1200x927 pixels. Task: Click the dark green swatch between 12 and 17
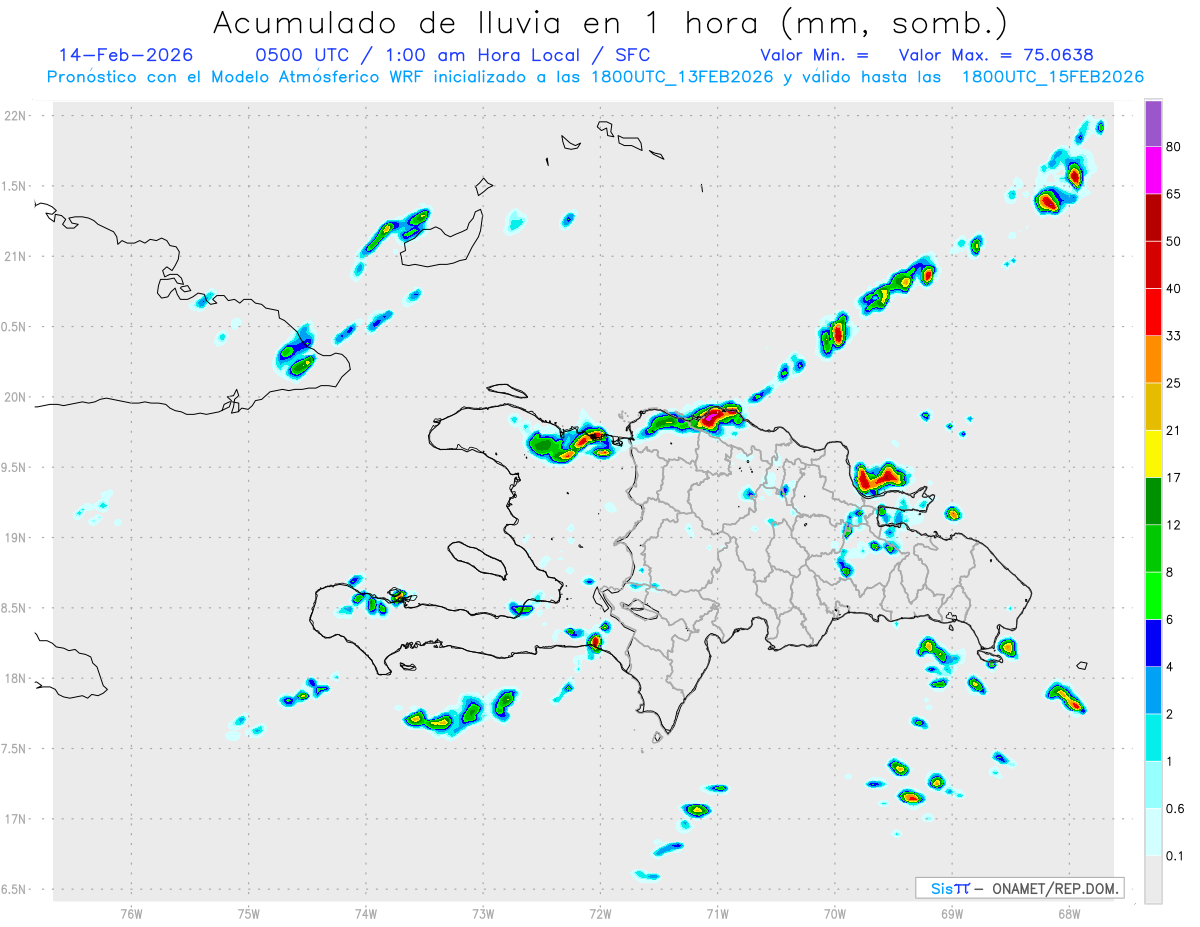coord(1153,501)
